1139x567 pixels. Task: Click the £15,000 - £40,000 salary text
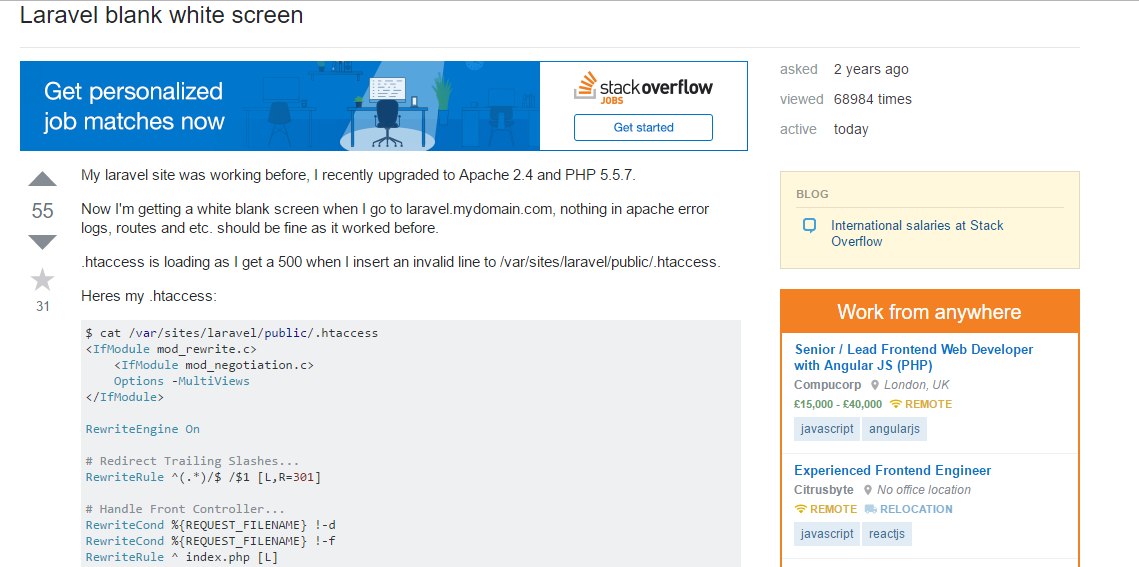[x=838, y=404]
